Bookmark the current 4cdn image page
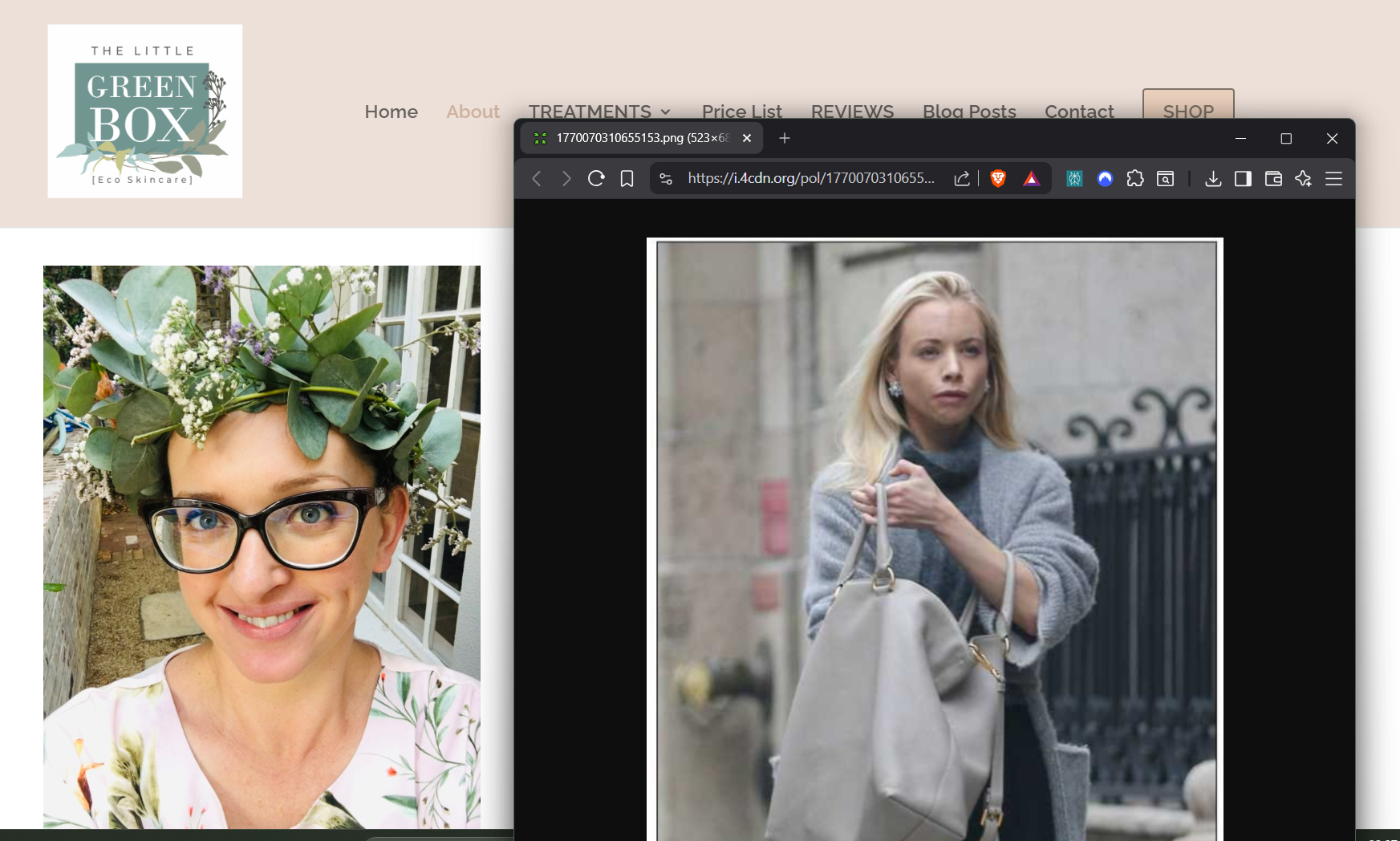Screen dimensions: 1400x841 point(627,178)
